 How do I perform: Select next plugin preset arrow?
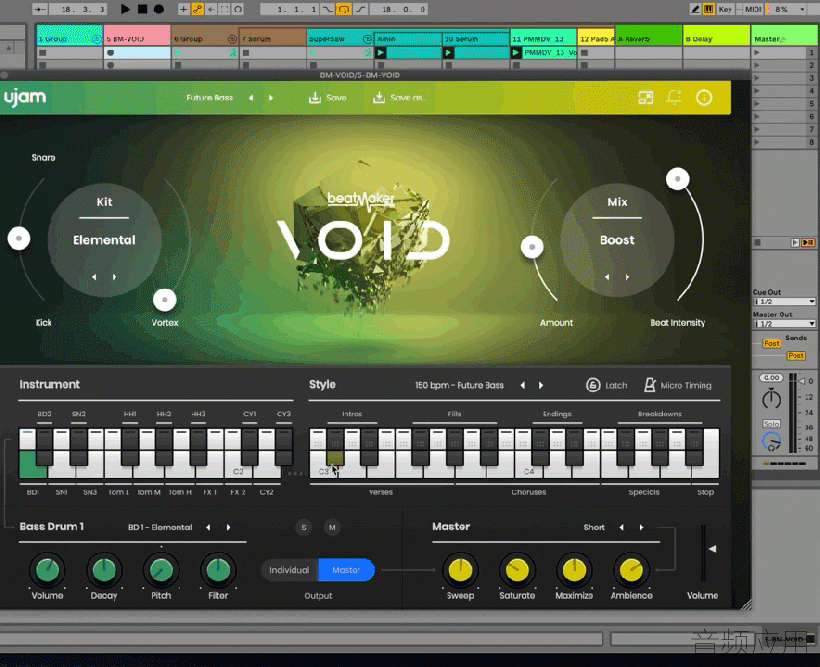271,98
